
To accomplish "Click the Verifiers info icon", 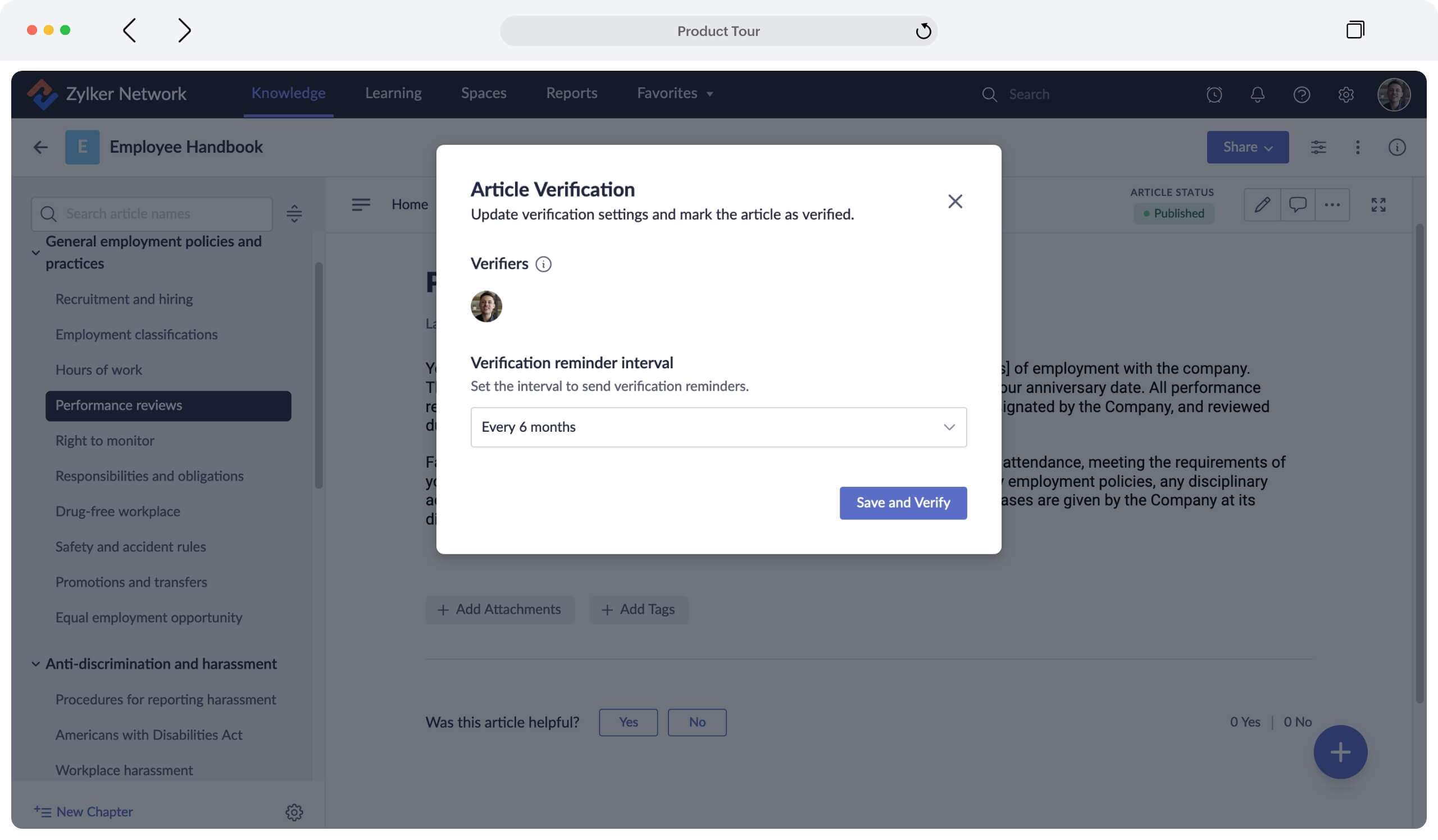I will point(543,264).
